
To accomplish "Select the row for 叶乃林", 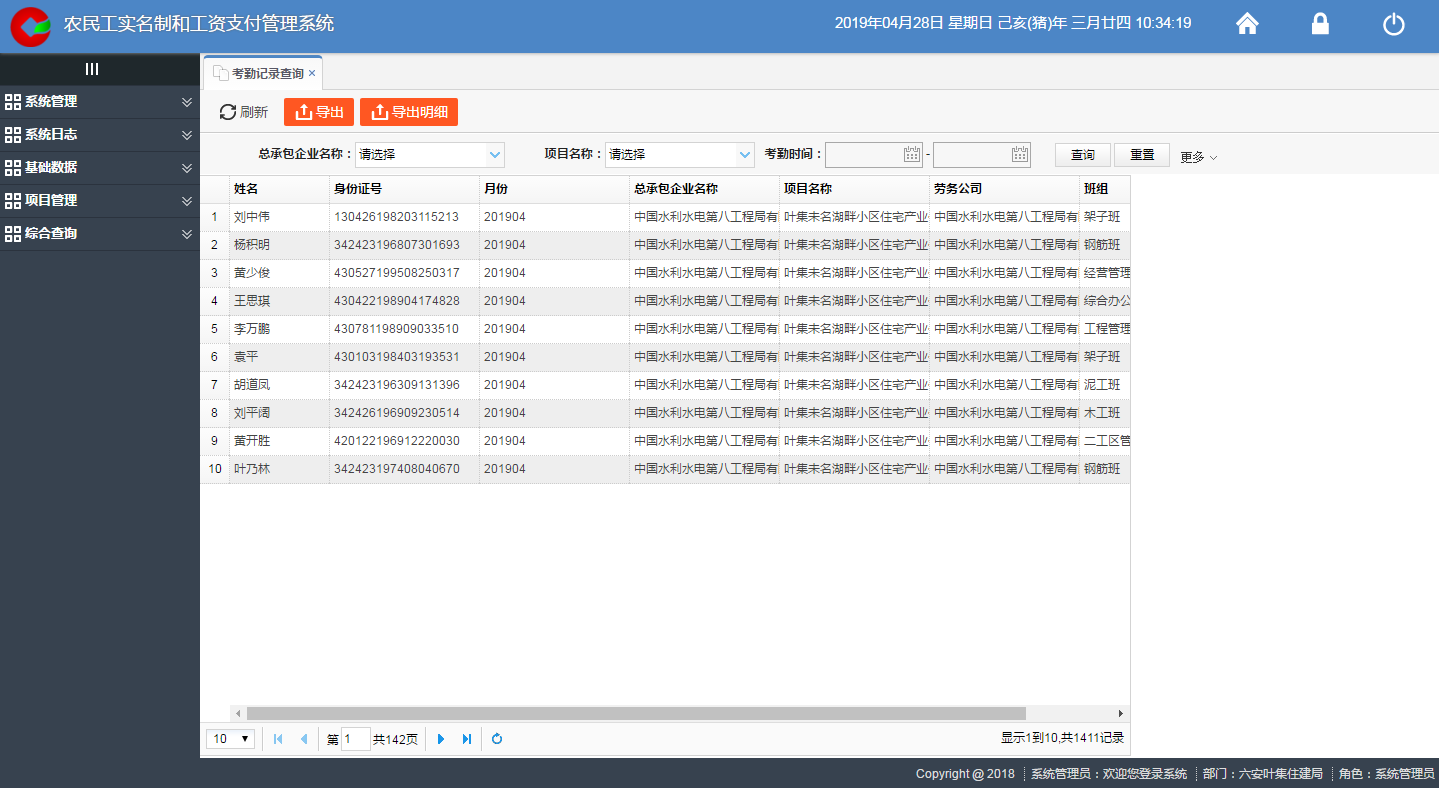I will click(x=665, y=469).
